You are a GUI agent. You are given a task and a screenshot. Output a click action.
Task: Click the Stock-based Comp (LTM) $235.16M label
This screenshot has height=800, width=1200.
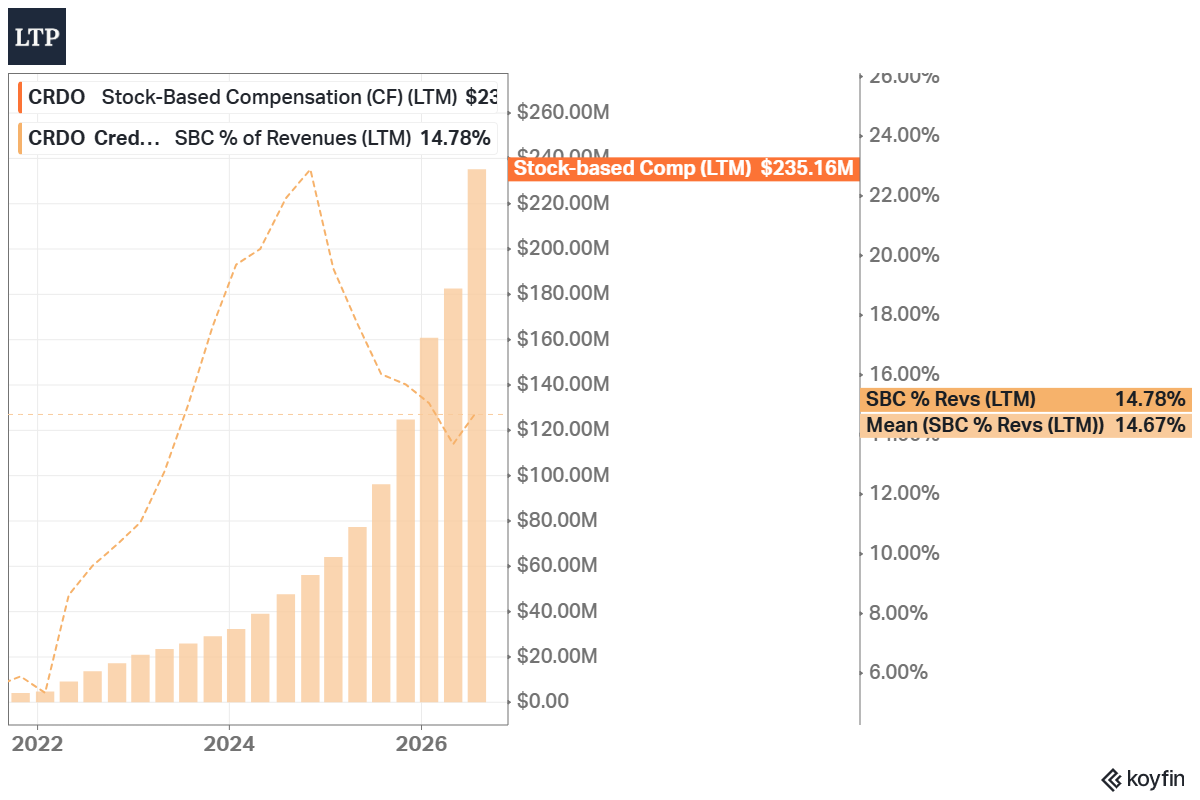[x=684, y=168]
